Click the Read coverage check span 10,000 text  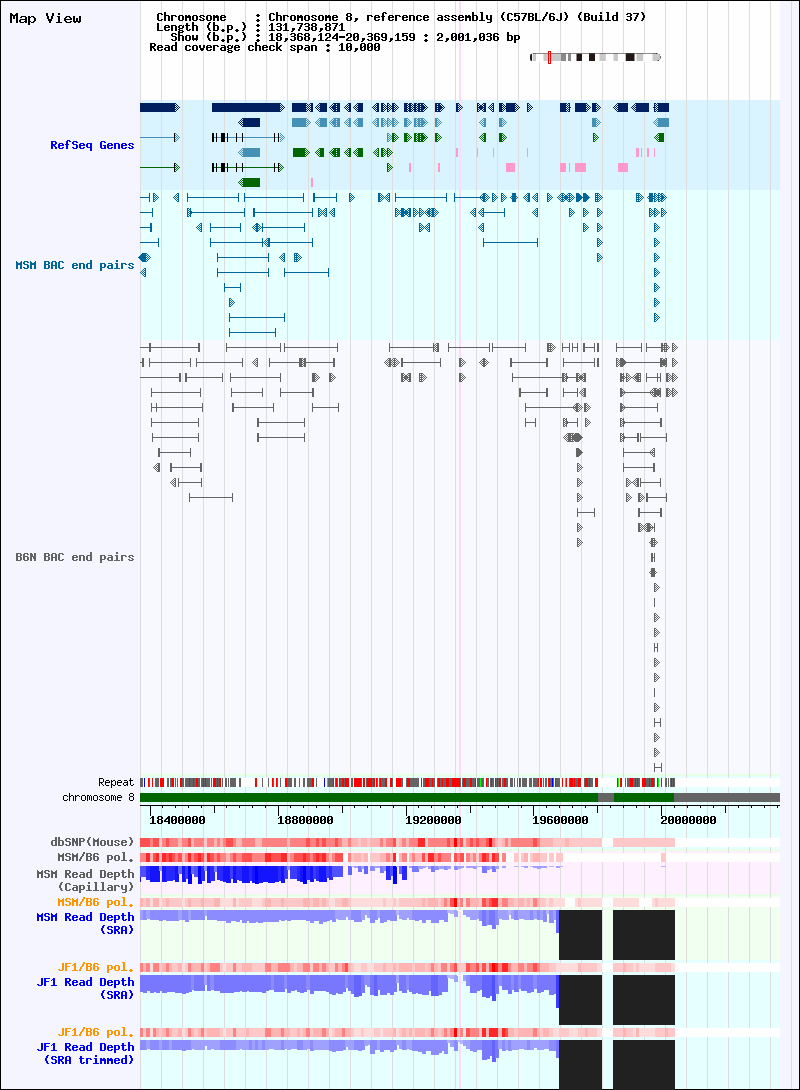click(264, 47)
